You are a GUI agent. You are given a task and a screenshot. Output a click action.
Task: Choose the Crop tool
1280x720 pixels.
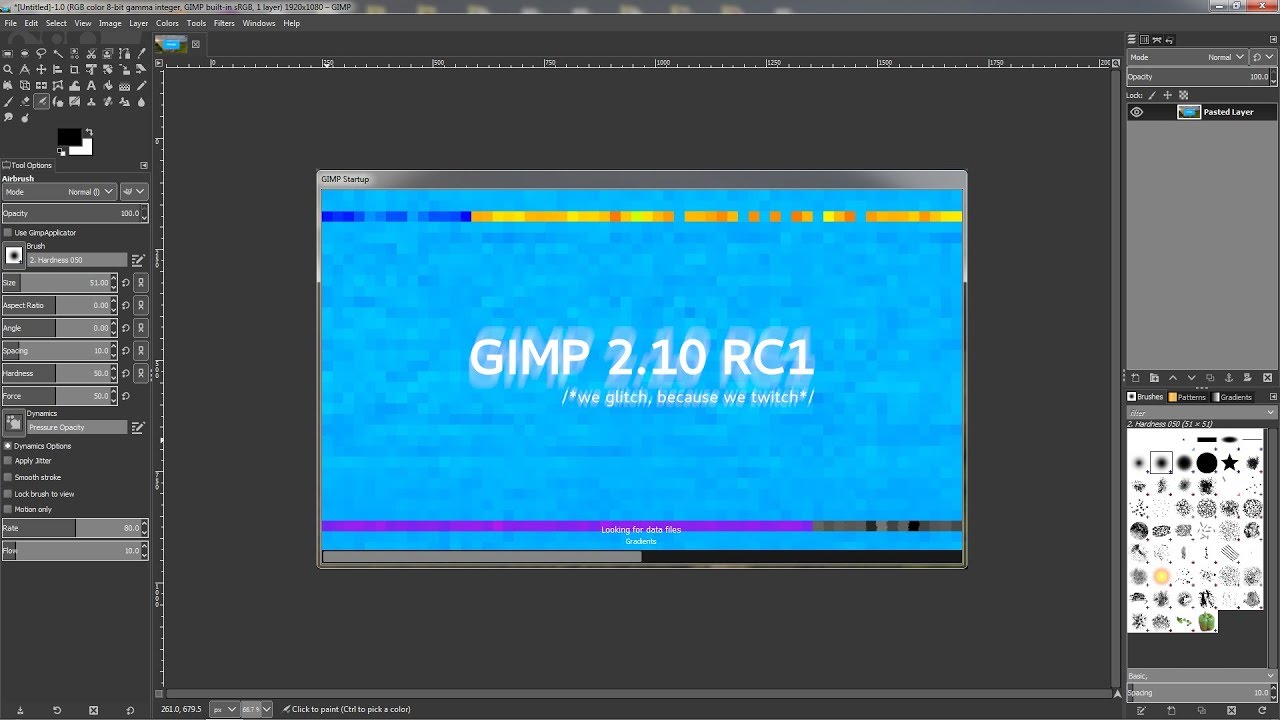pos(74,70)
